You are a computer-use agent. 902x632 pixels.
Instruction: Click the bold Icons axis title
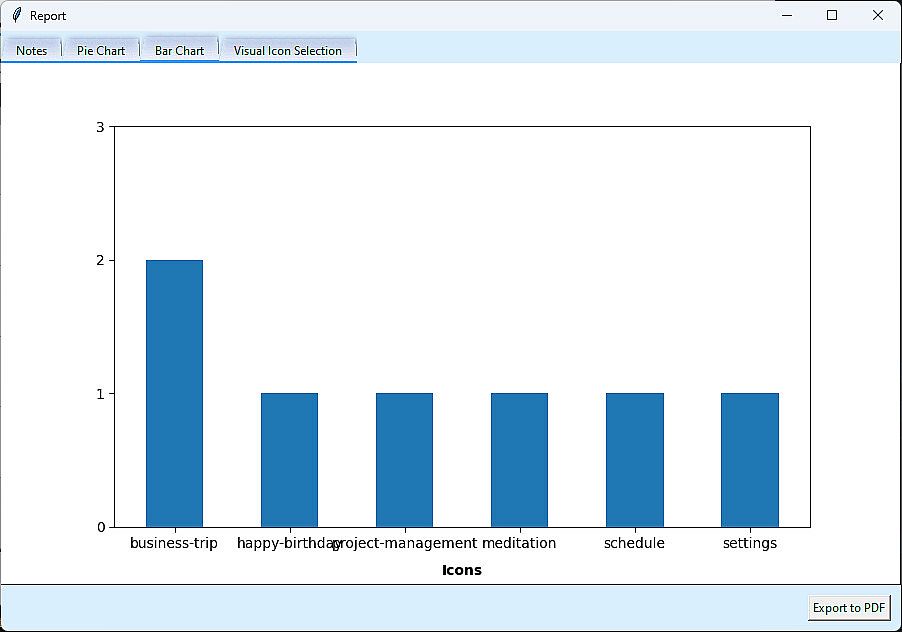click(x=462, y=570)
